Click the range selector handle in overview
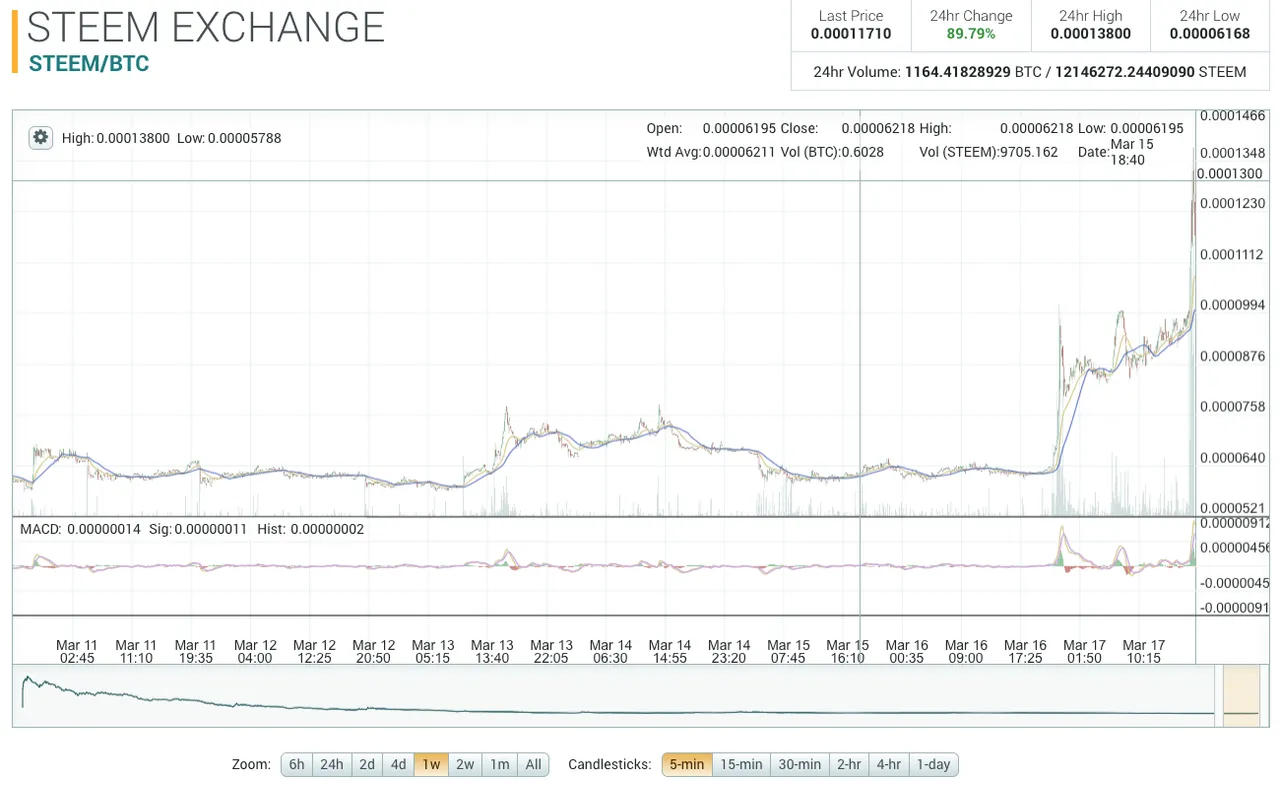Screen dimensions: 1280x787 pos(1241,696)
